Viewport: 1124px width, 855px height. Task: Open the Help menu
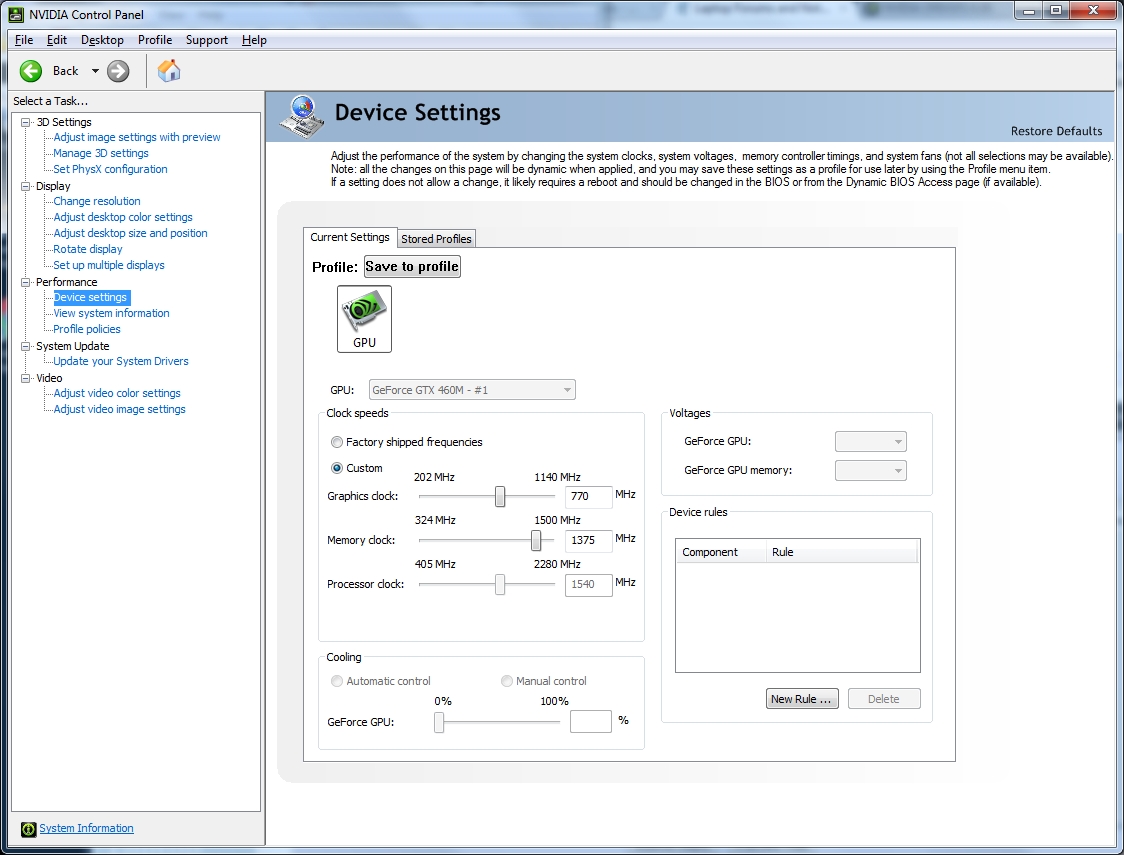254,40
